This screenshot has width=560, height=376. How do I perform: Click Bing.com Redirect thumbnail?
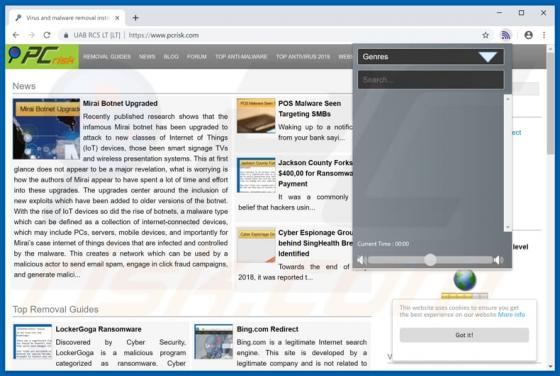click(214, 341)
